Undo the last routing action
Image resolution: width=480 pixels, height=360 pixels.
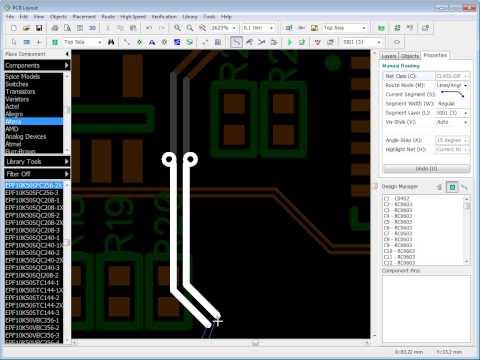pyautogui.click(x=149, y=28)
